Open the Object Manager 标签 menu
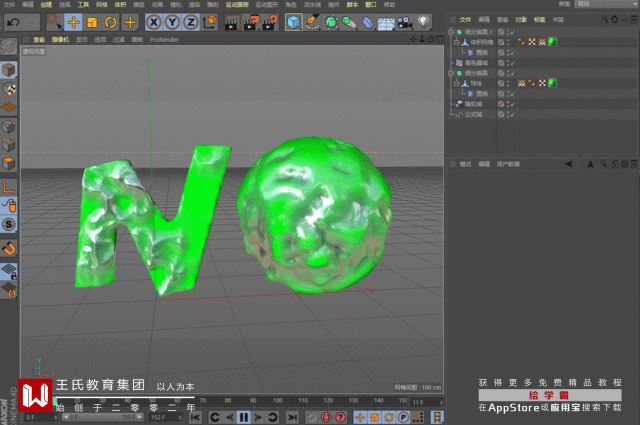640x425 pixels. [539, 20]
